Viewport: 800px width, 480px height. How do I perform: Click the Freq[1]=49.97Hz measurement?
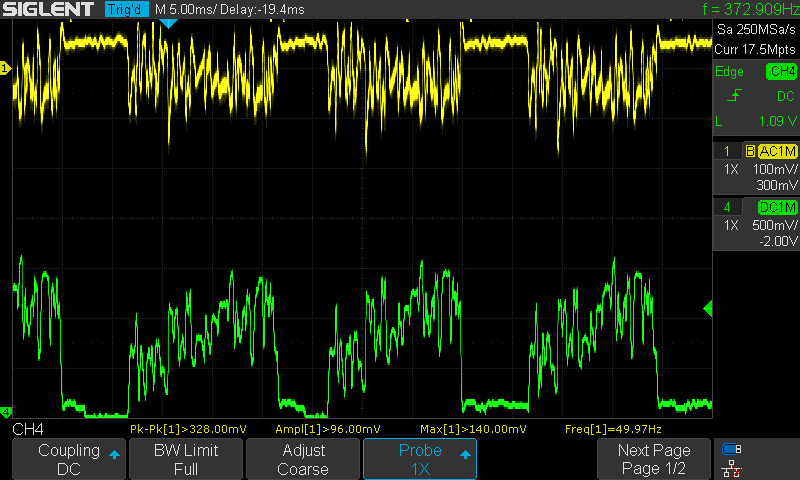613,429
